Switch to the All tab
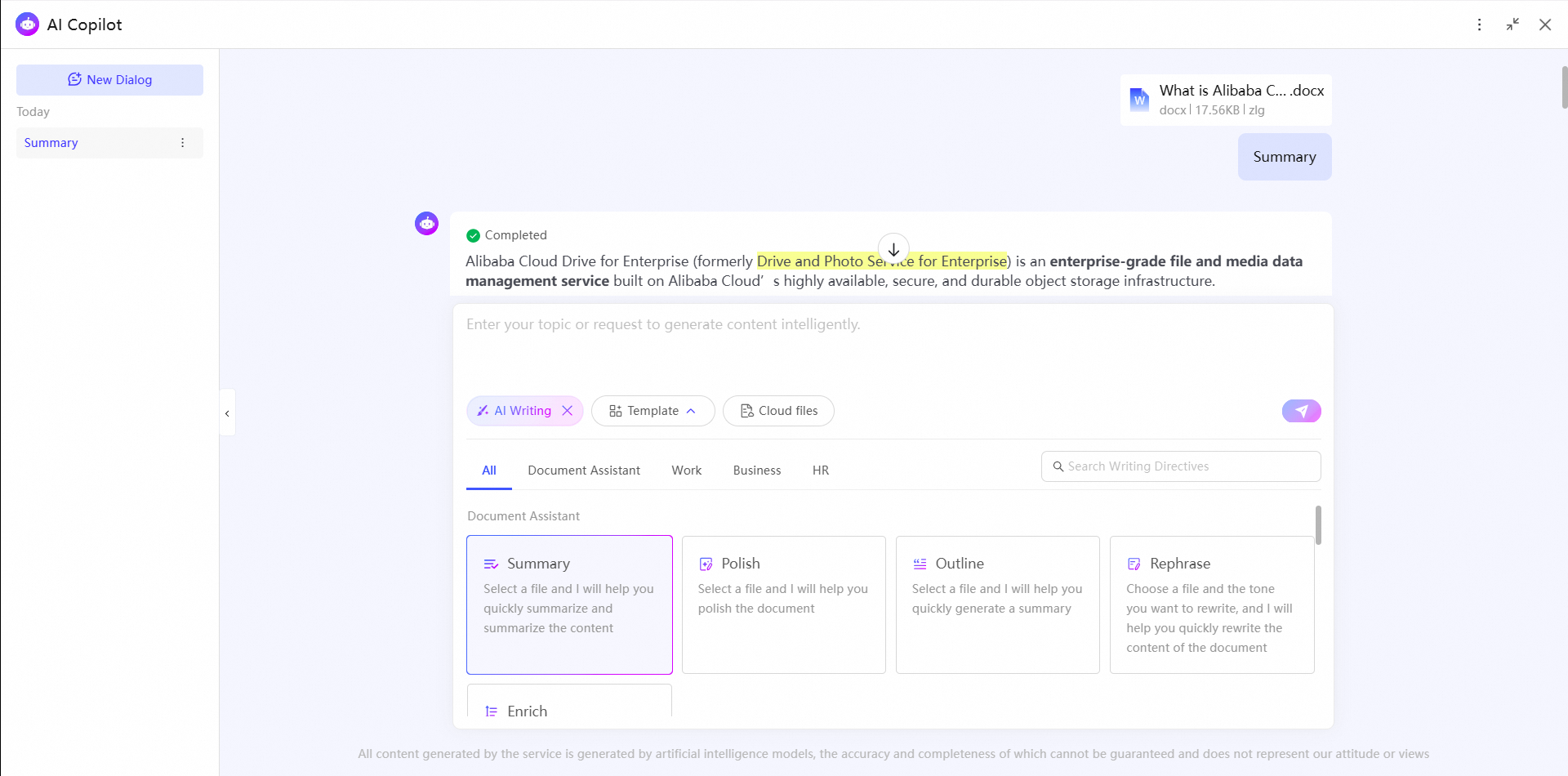Image resolution: width=1568 pixels, height=776 pixels. (x=489, y=471)
